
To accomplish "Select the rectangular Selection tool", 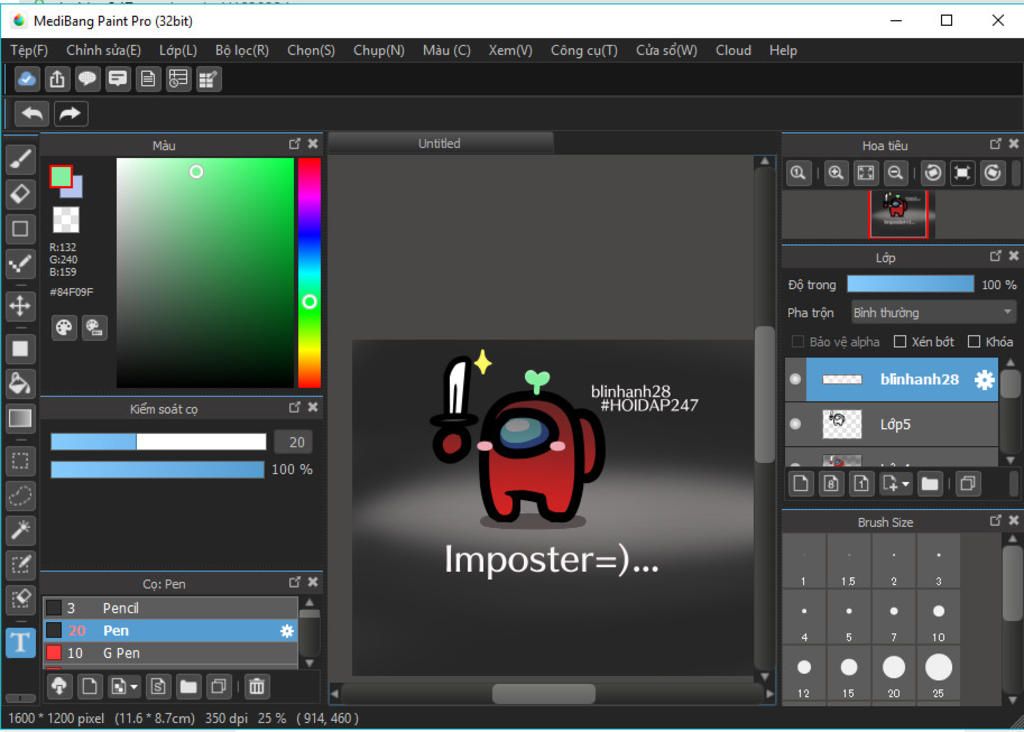I will (20, 460).
